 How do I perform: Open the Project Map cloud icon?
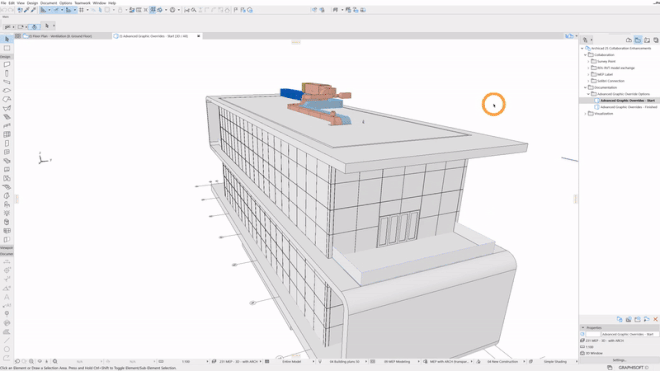[x=629, y=40]
